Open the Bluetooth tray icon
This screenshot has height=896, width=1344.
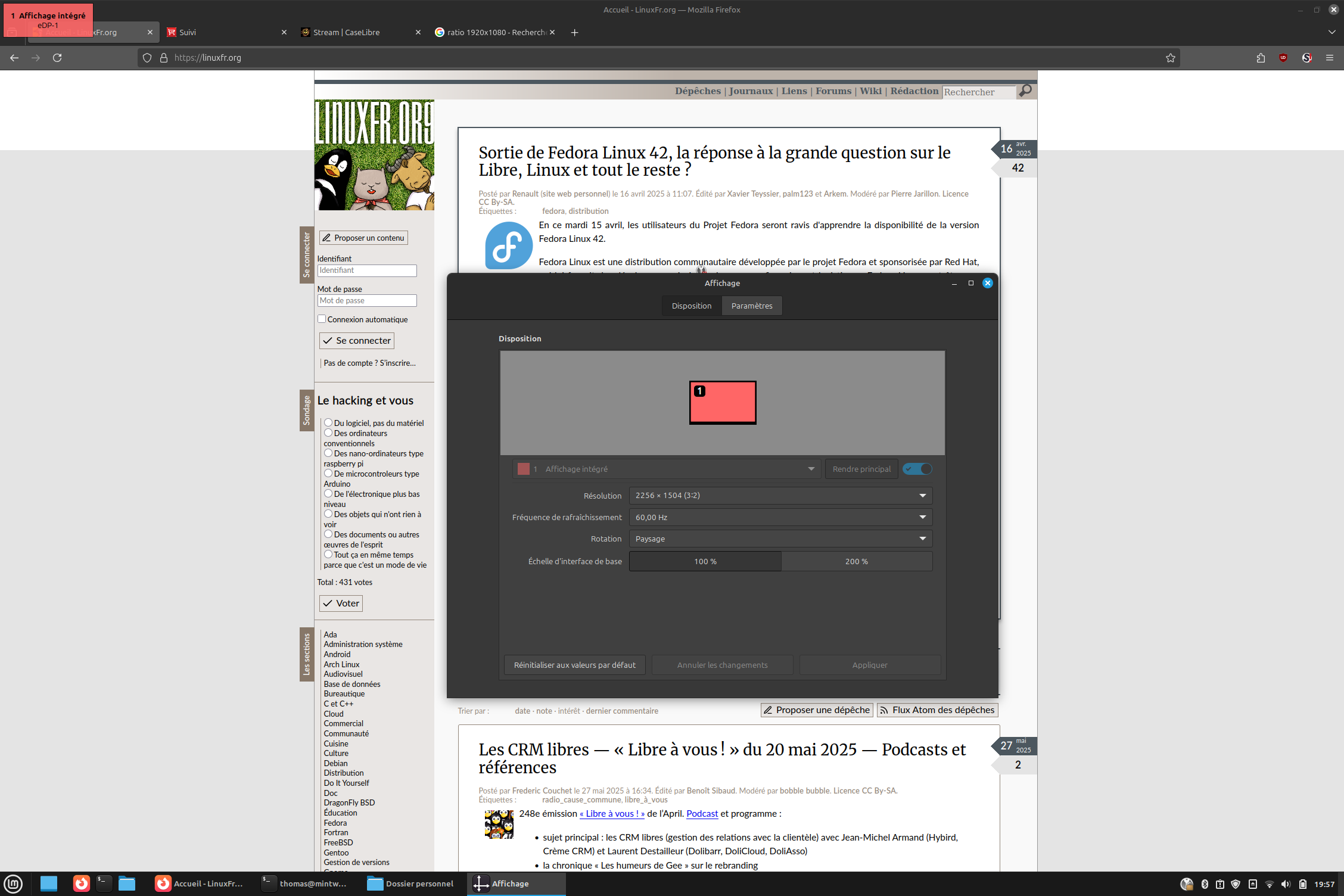tap(1204, 884)
